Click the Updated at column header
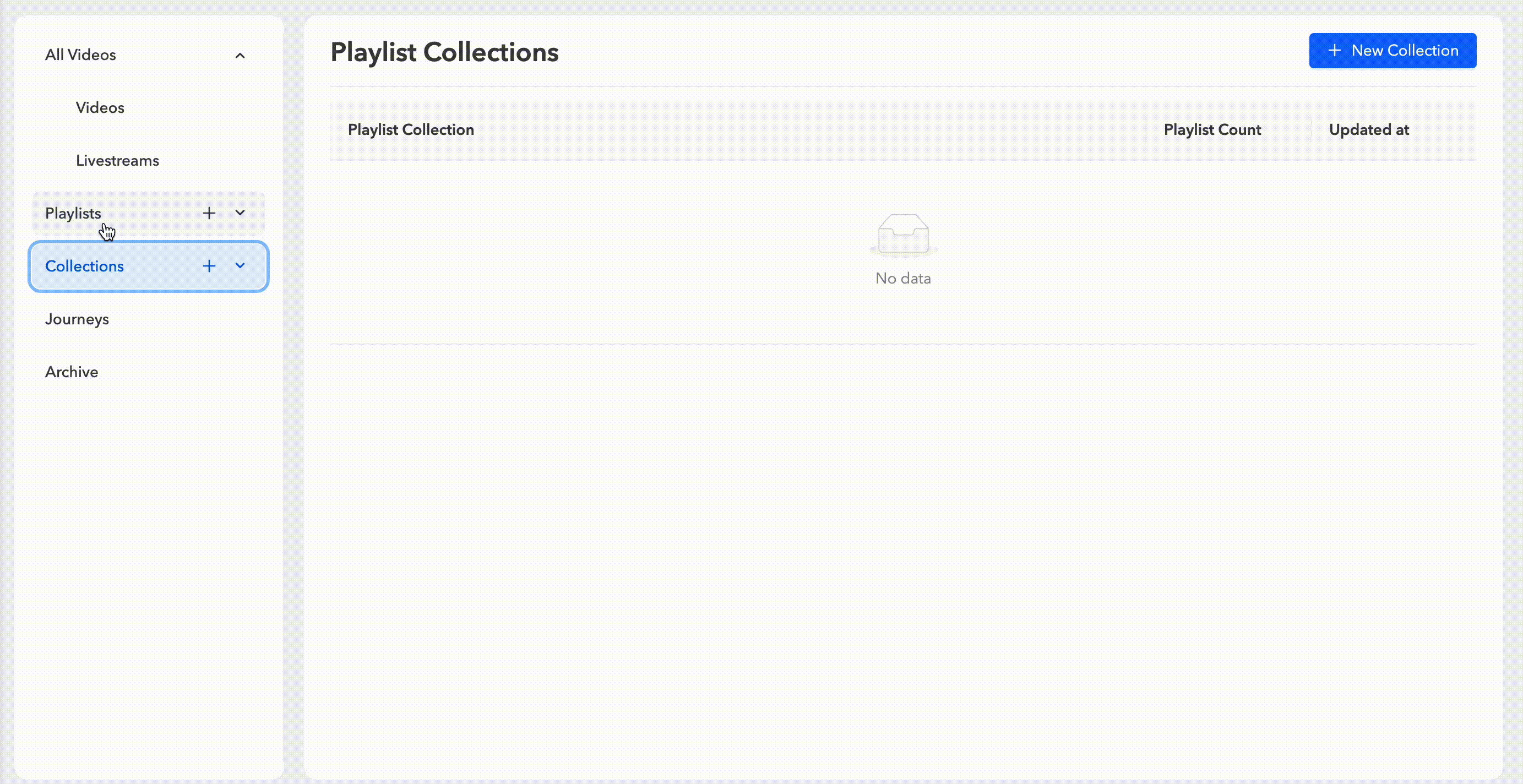This screenshot has width=1523, height=784. coord(1369,130)
